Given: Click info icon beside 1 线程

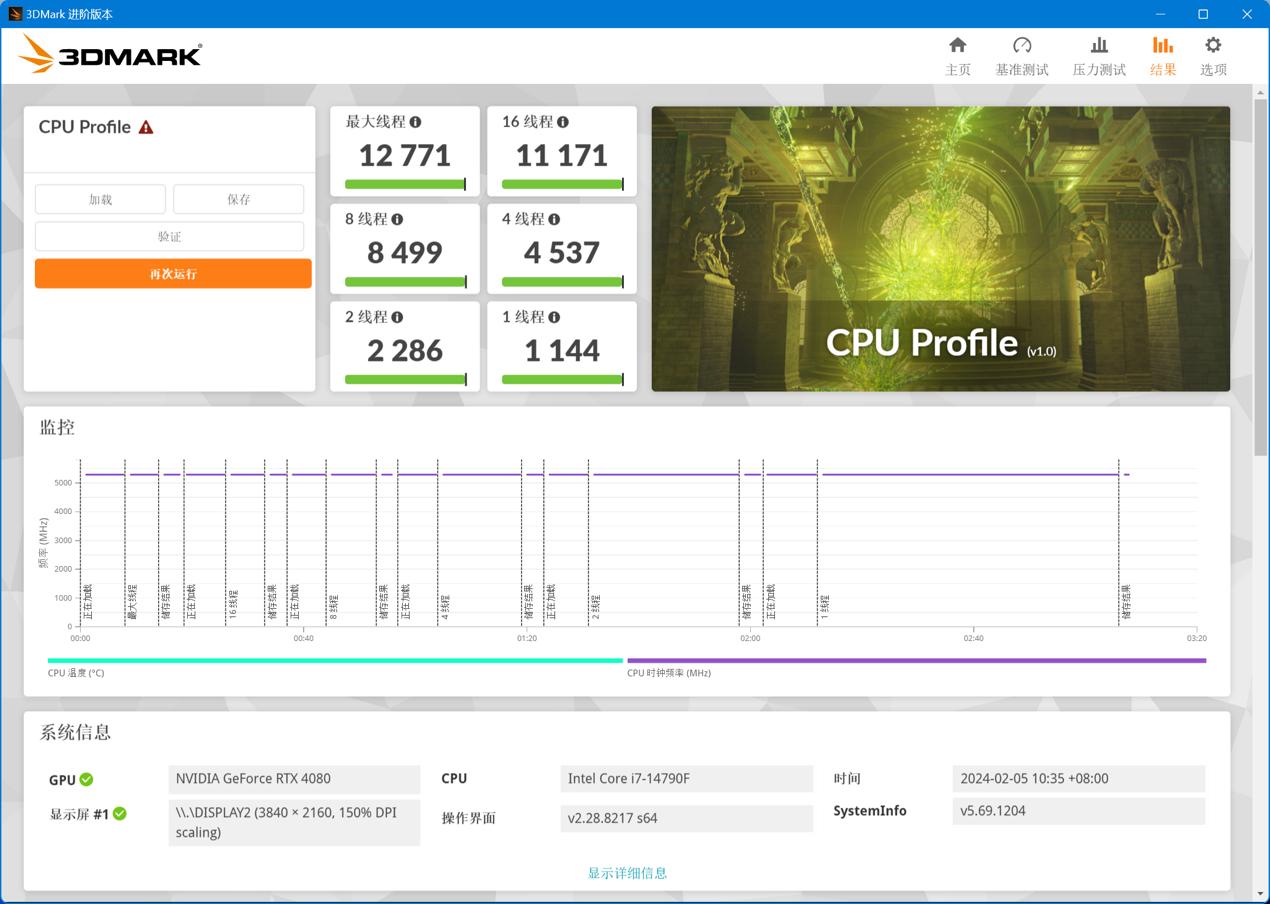Looking at the screenshot, I should (554, 317).
